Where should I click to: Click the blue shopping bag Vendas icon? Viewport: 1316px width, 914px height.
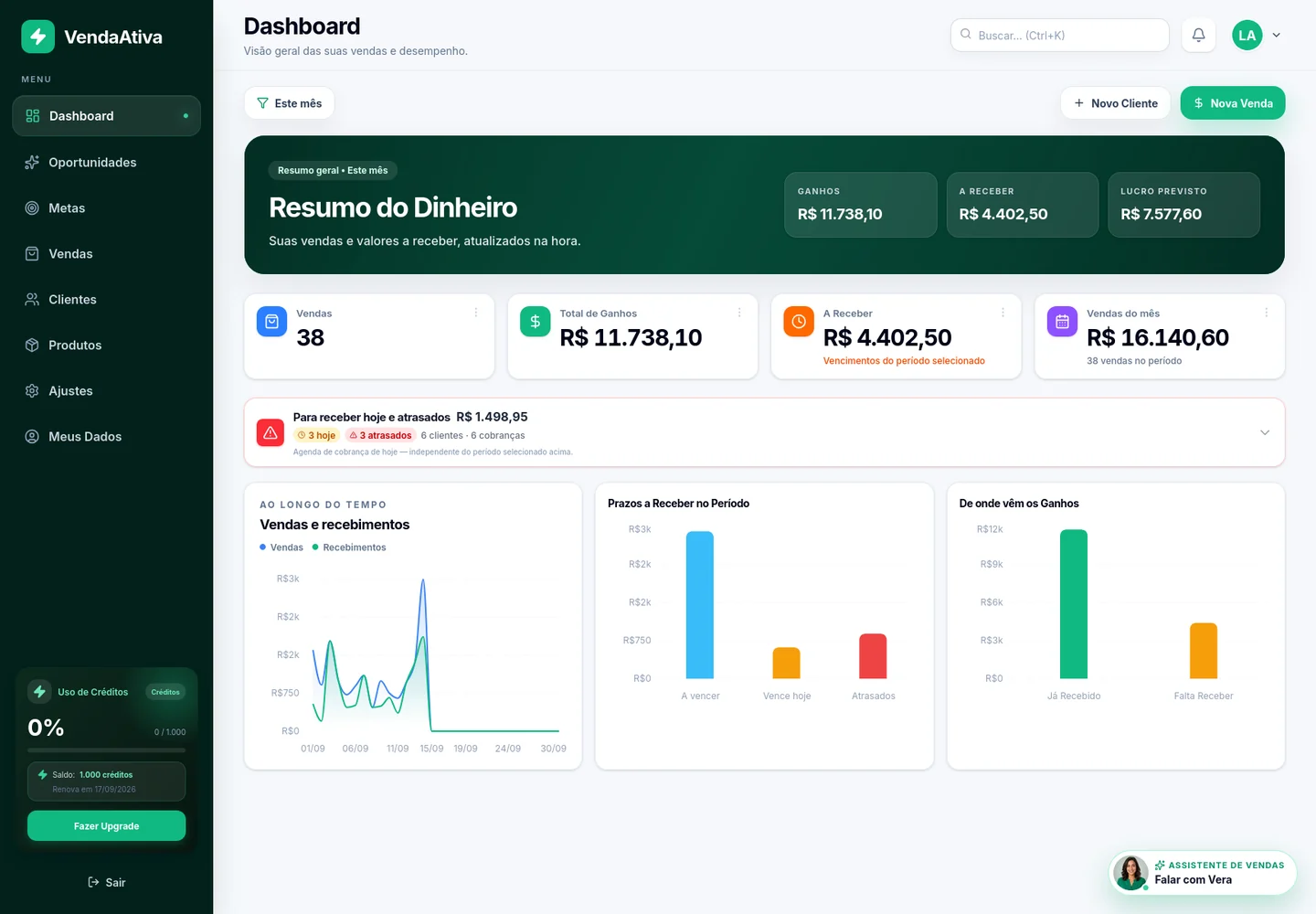click(x=271, y=322)
